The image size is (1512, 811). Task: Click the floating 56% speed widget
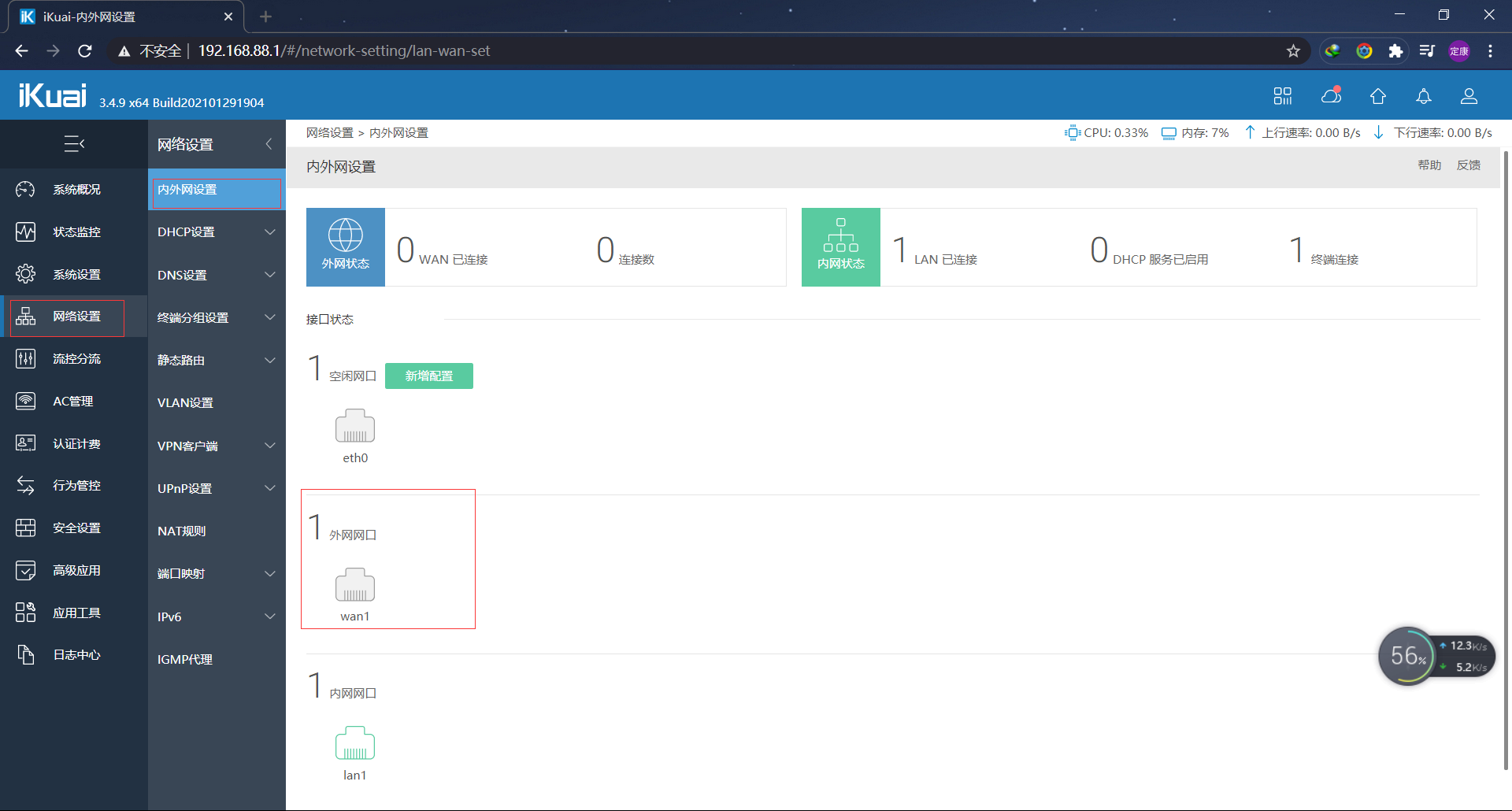tap(1436, 656)
